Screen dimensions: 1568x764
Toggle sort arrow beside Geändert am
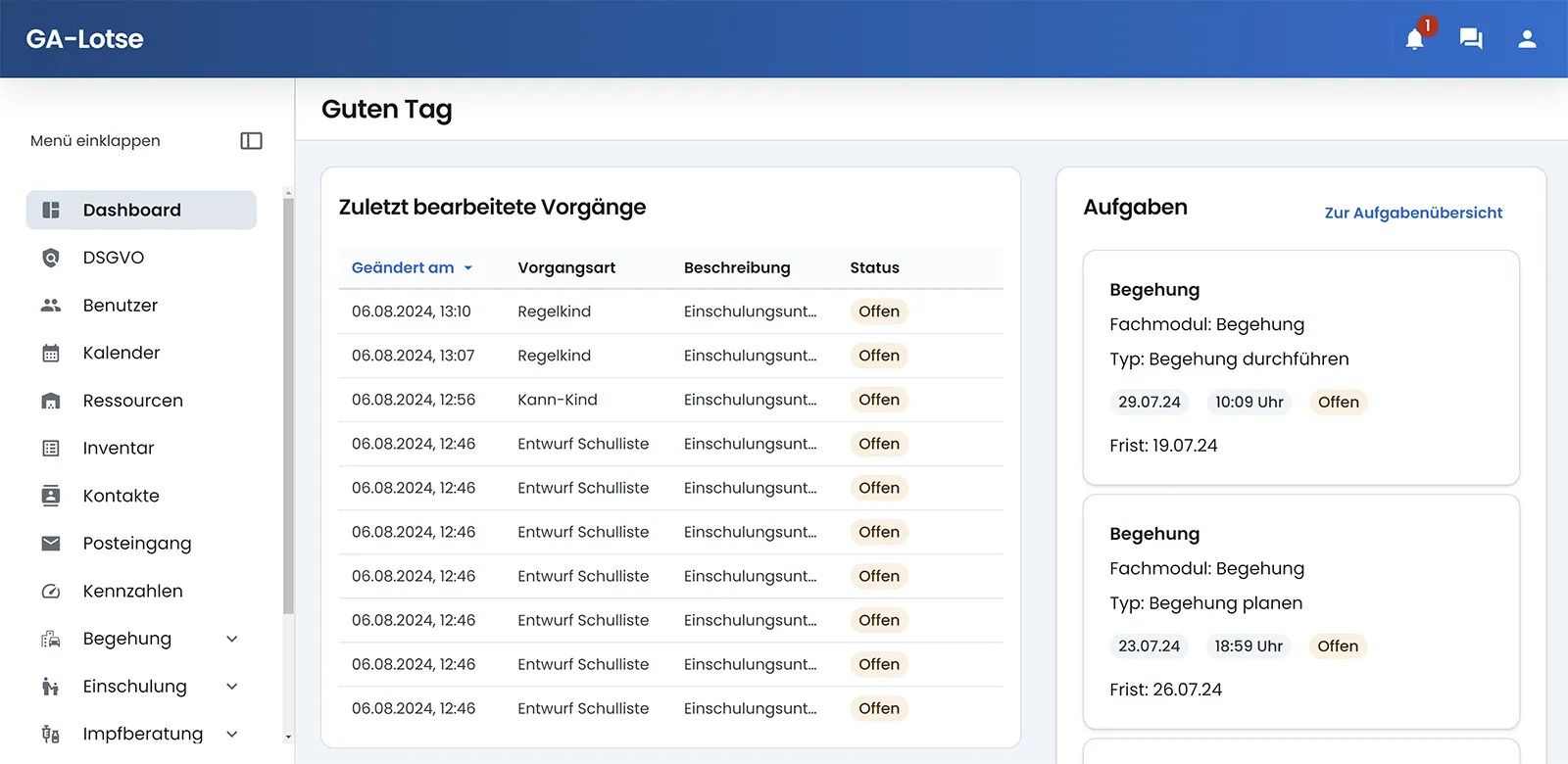[x=468, y=268]
